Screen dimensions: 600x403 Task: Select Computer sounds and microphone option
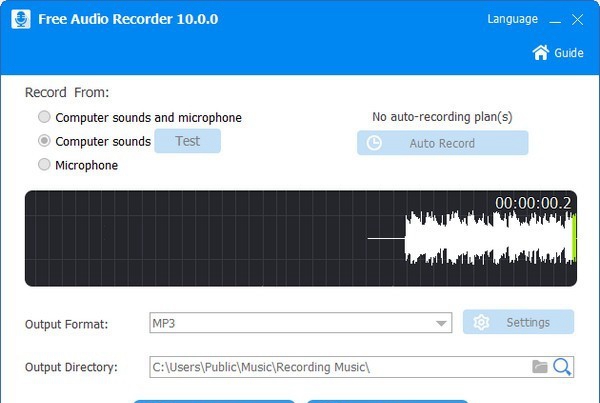click(44, 117)
